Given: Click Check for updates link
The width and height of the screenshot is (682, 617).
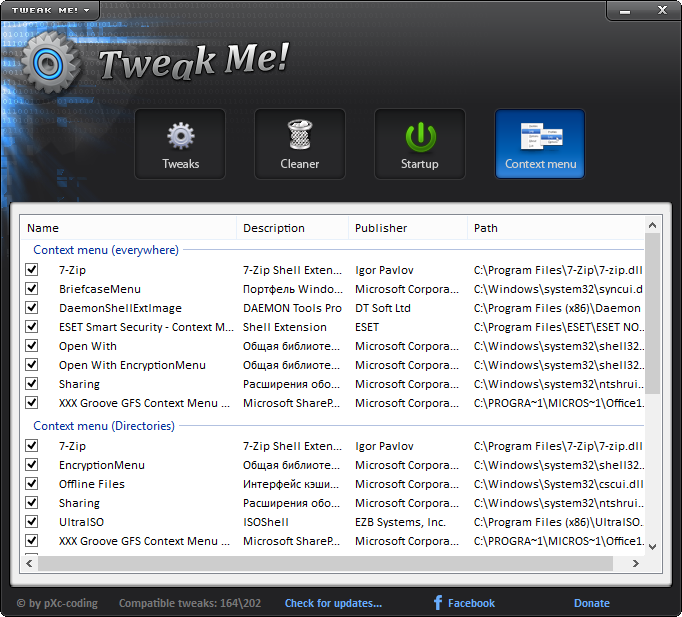Looking at the screenshot, I should (333, 603).
